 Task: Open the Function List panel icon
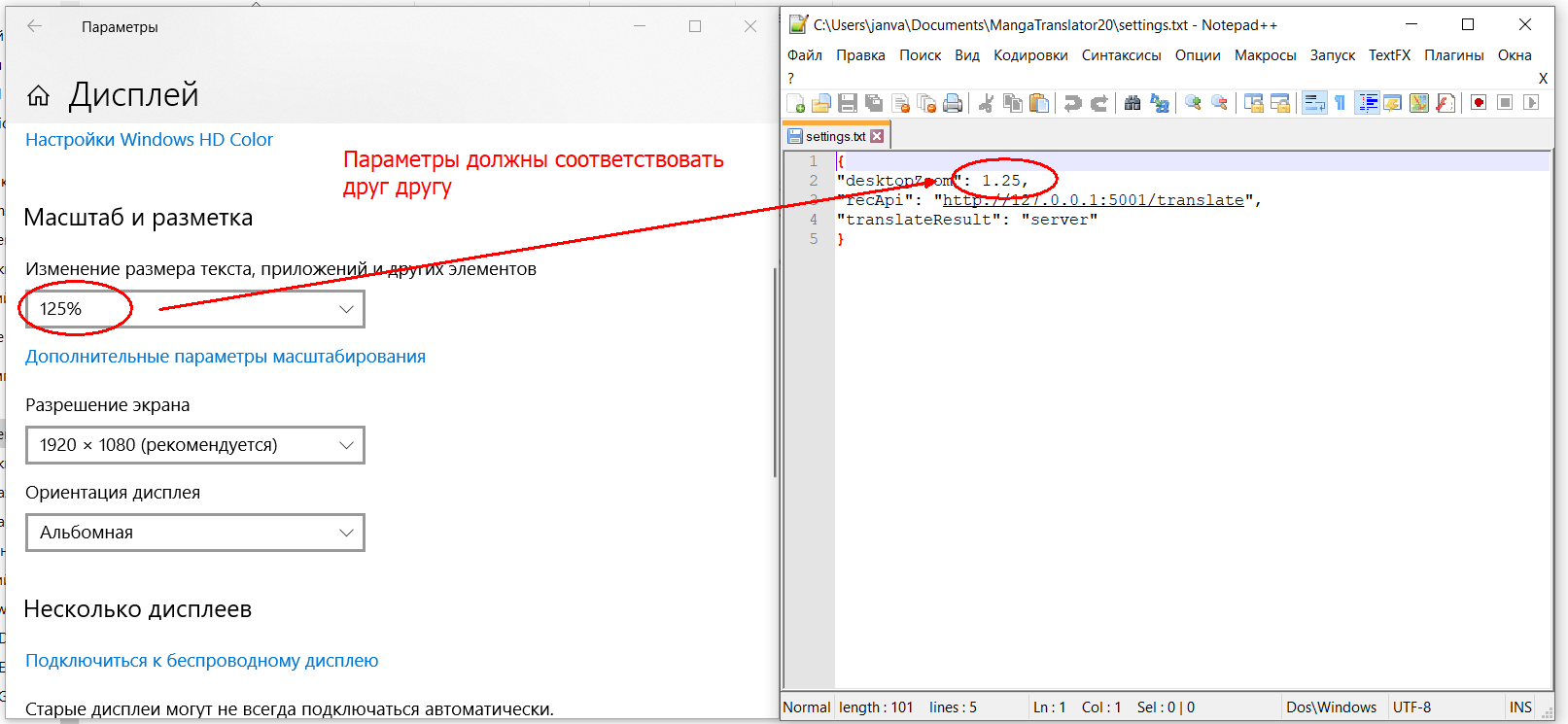tap(1446, 103)
